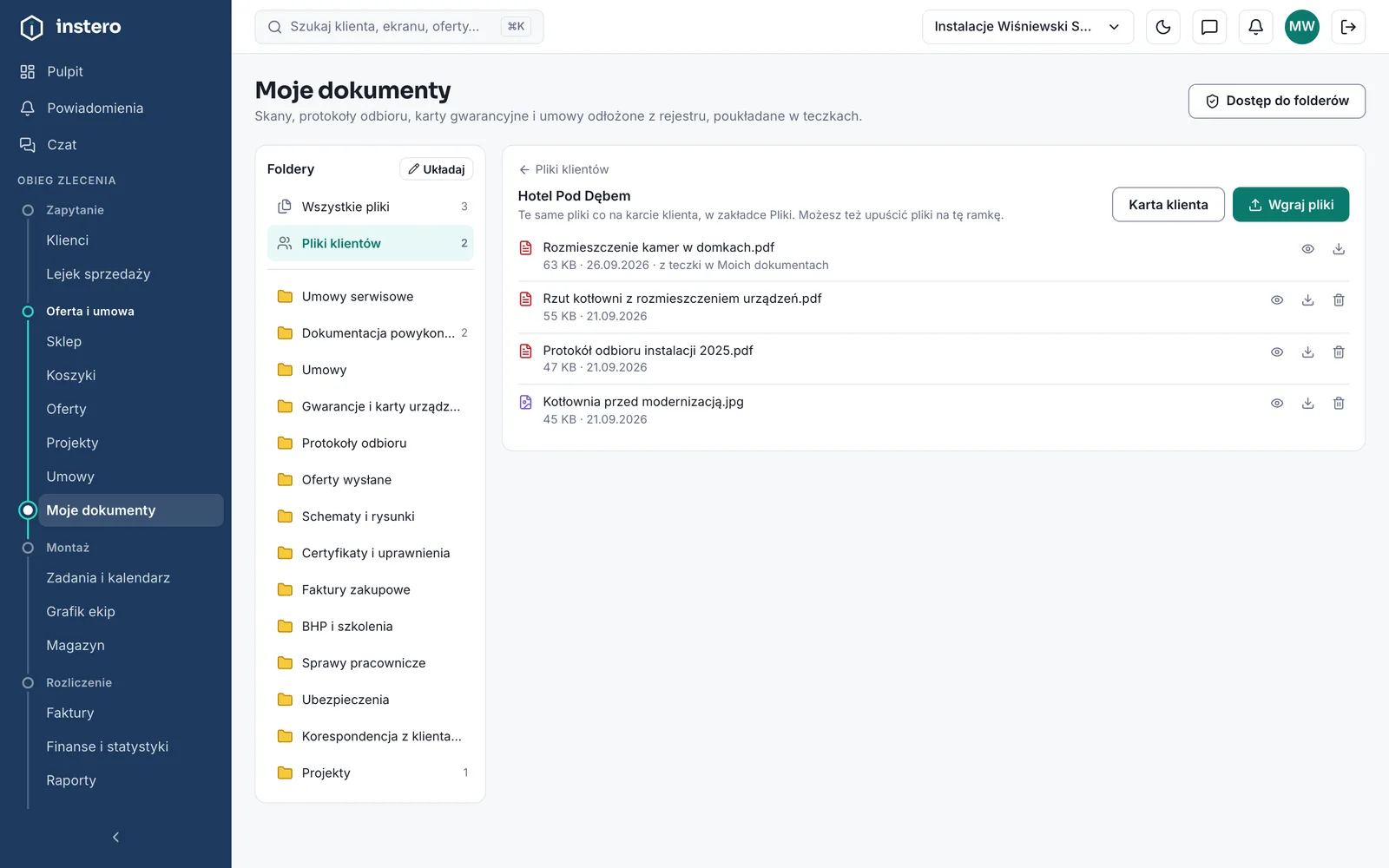Screen dimensions: 1389x868
Task: Download Protokół odbioru instalacji 2025.pdf
Action: pos(1307,352)
